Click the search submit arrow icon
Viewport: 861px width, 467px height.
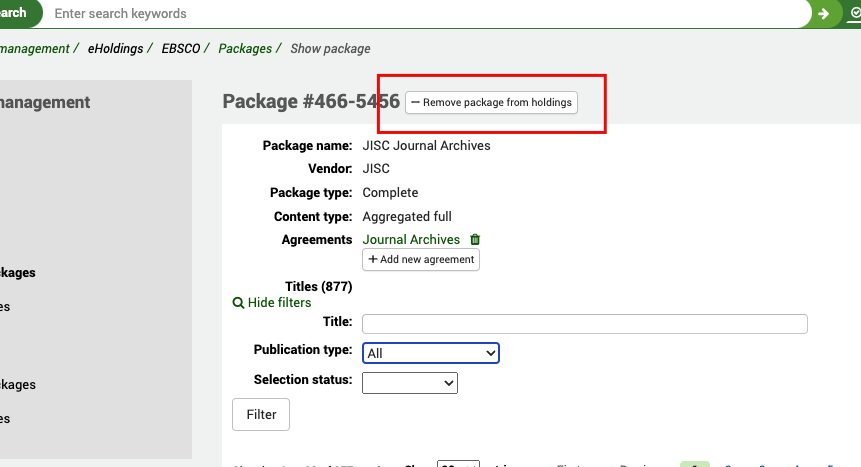[823, 14]
